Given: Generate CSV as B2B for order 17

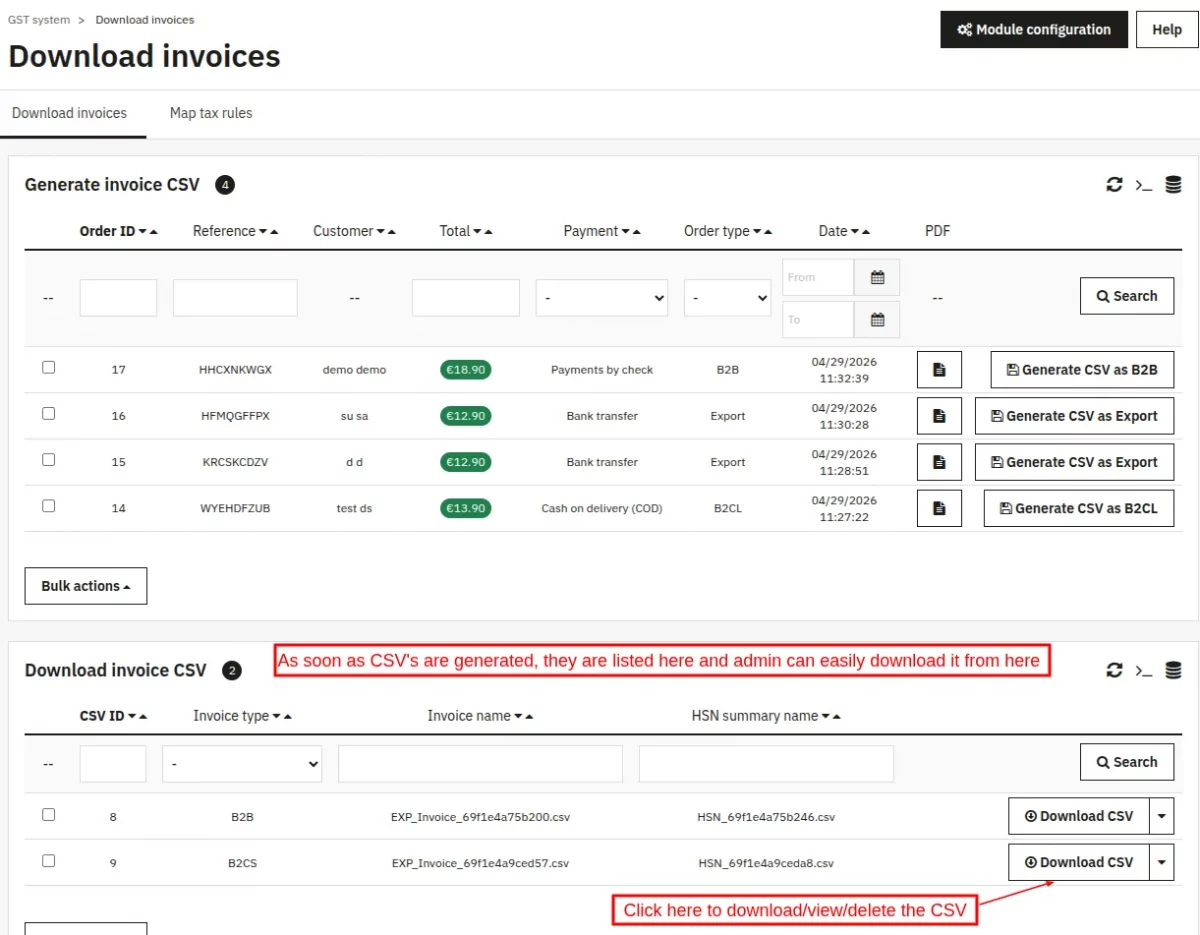Looking at the screenshot, I should pos(1082,370).
